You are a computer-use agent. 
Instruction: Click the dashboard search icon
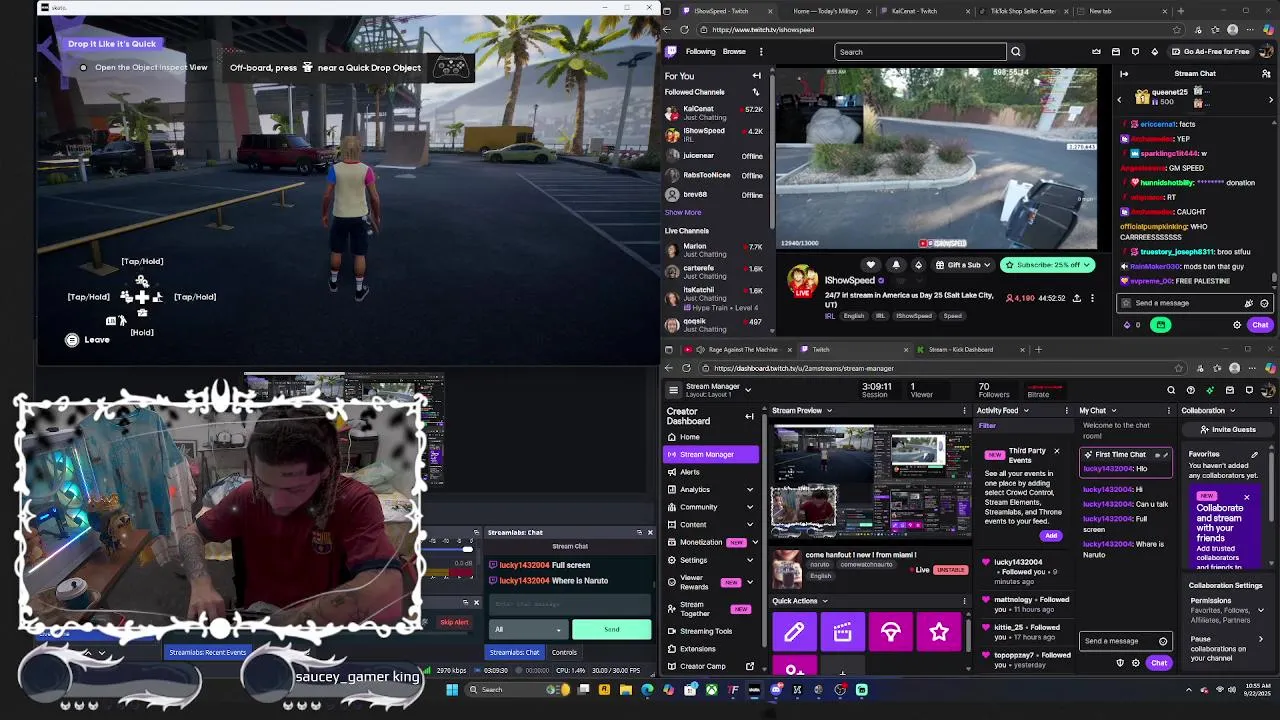tap(1171, 390)
